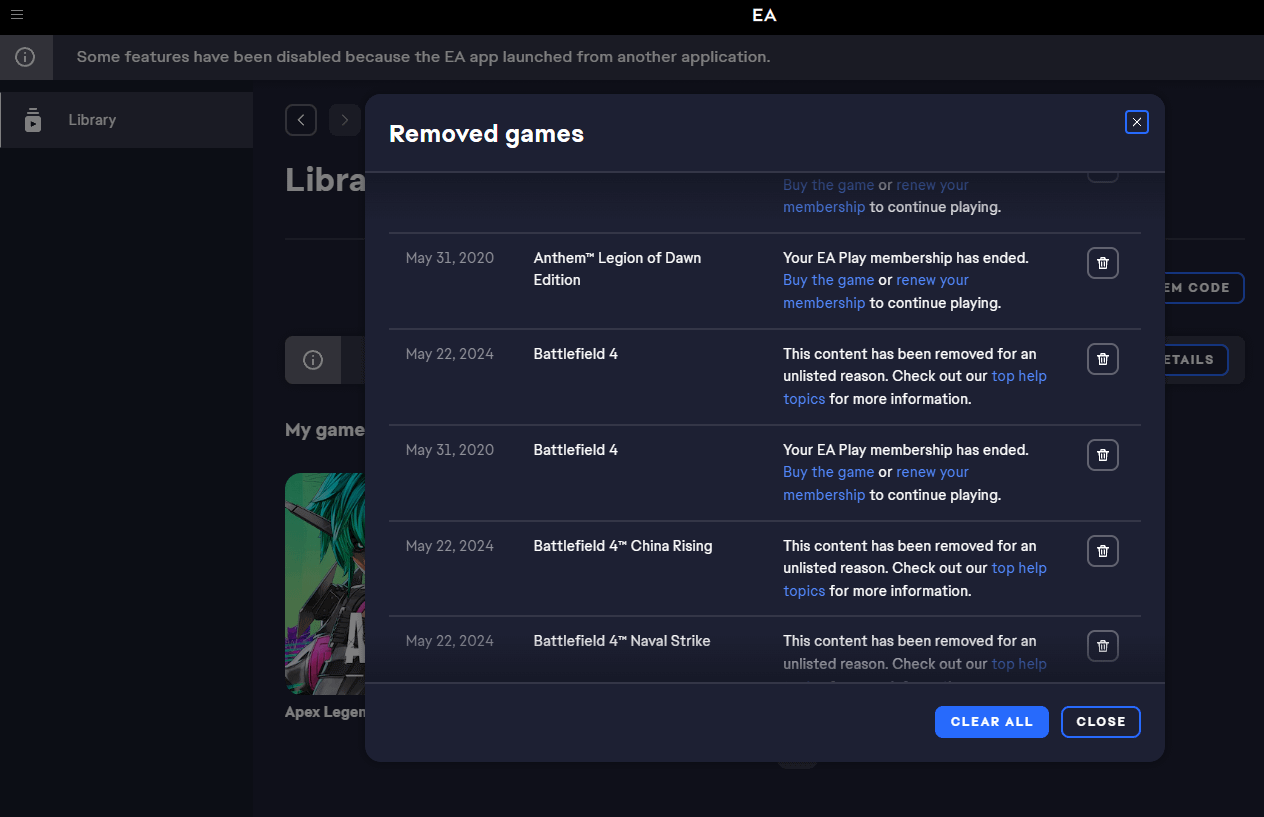Click Buy the game link for Anthem

pos(828,280)
